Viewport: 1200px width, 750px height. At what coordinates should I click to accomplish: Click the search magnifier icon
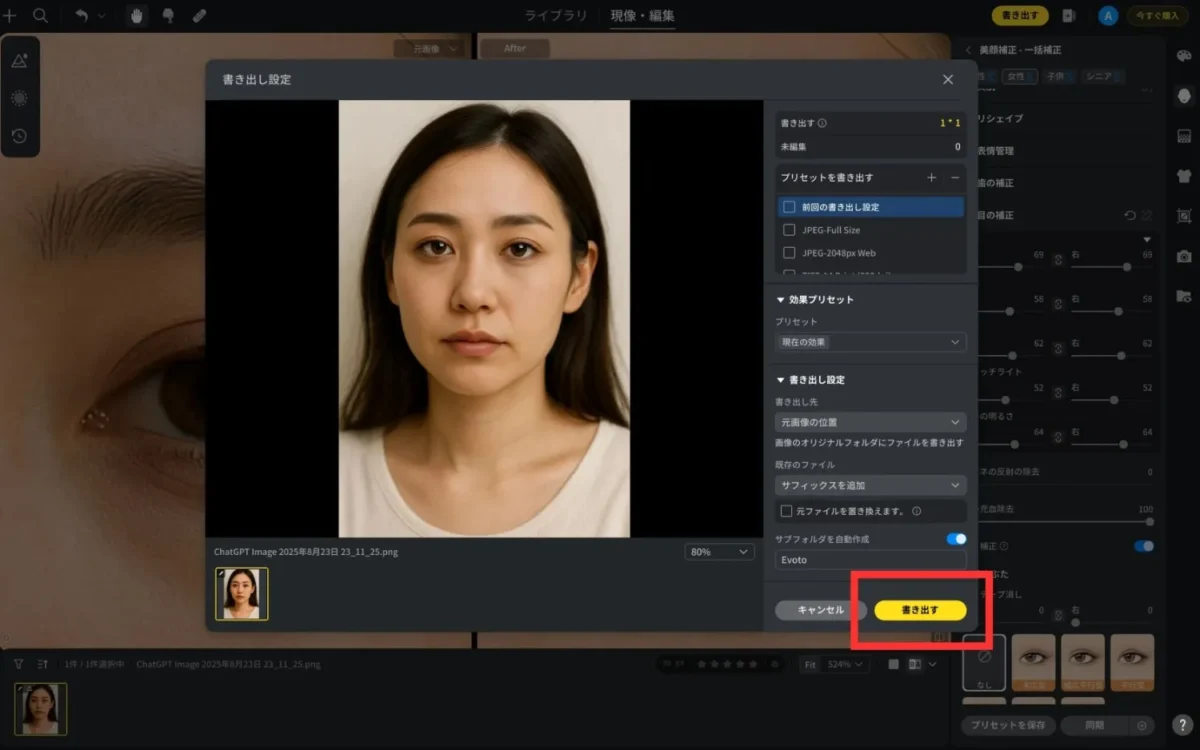(40, 16)
